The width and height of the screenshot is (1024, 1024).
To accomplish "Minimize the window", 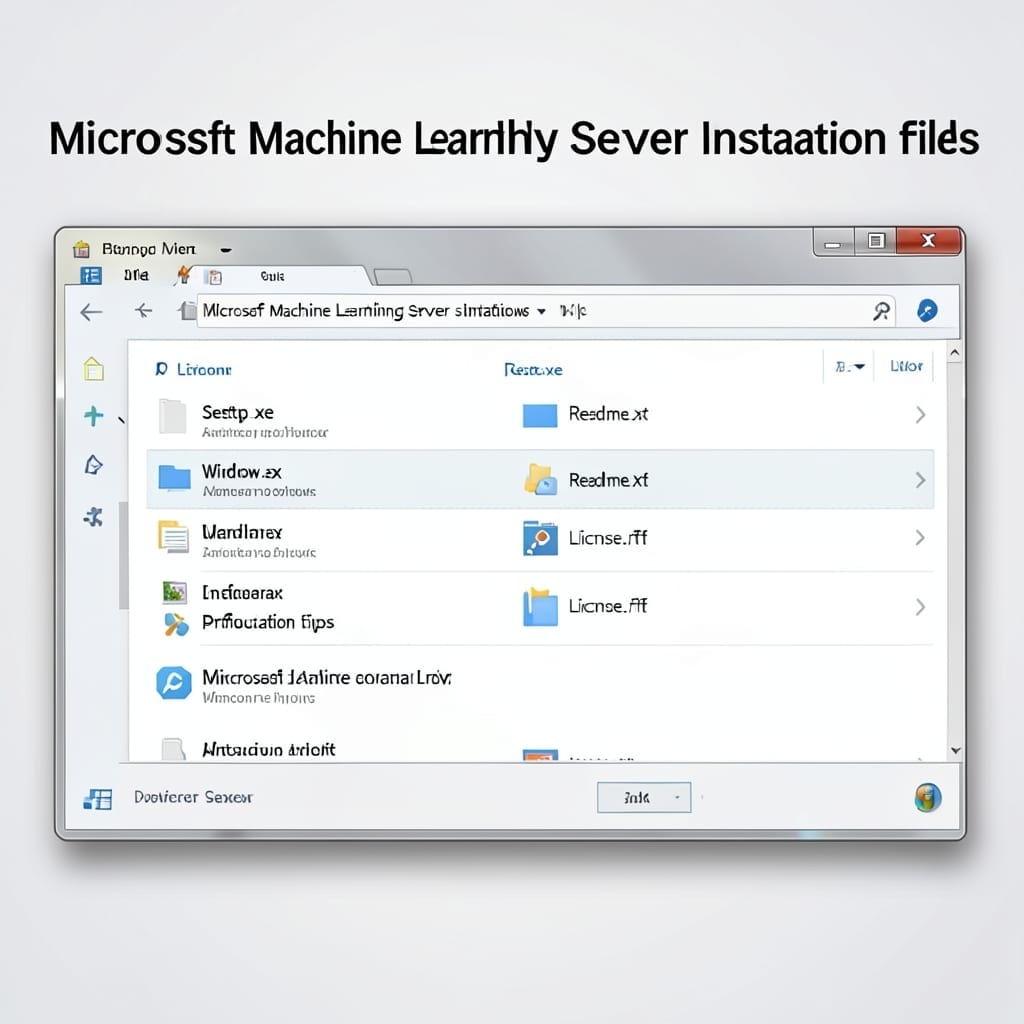I will (x=833, y=242).
